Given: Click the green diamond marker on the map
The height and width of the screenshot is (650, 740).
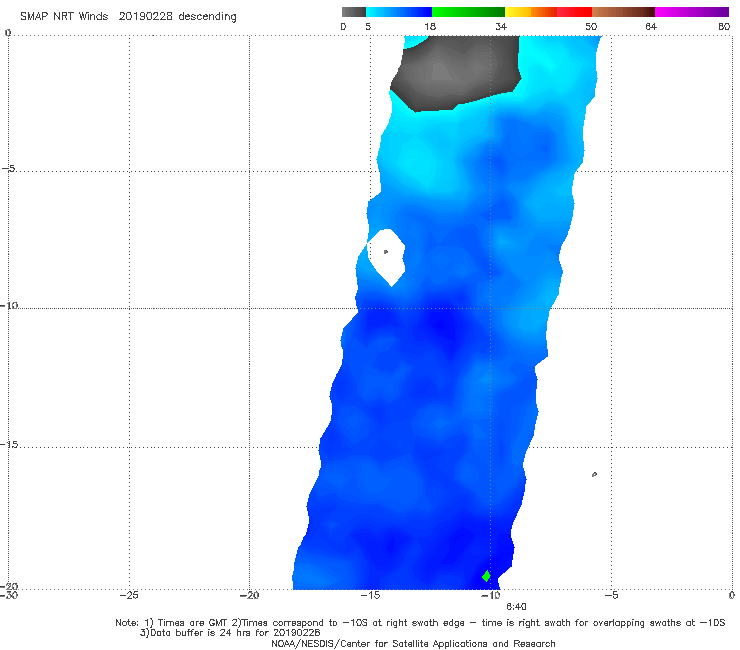Looking at the screenshot, I should [x=486, y=576].
